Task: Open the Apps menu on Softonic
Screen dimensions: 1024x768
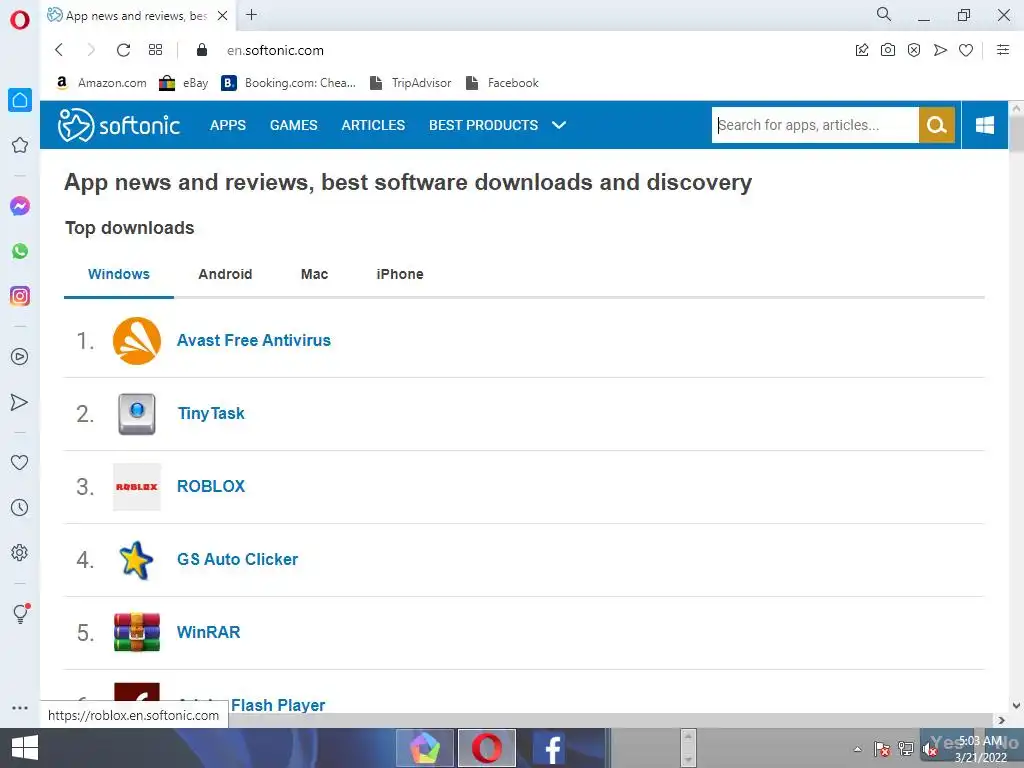Action: 228,125
